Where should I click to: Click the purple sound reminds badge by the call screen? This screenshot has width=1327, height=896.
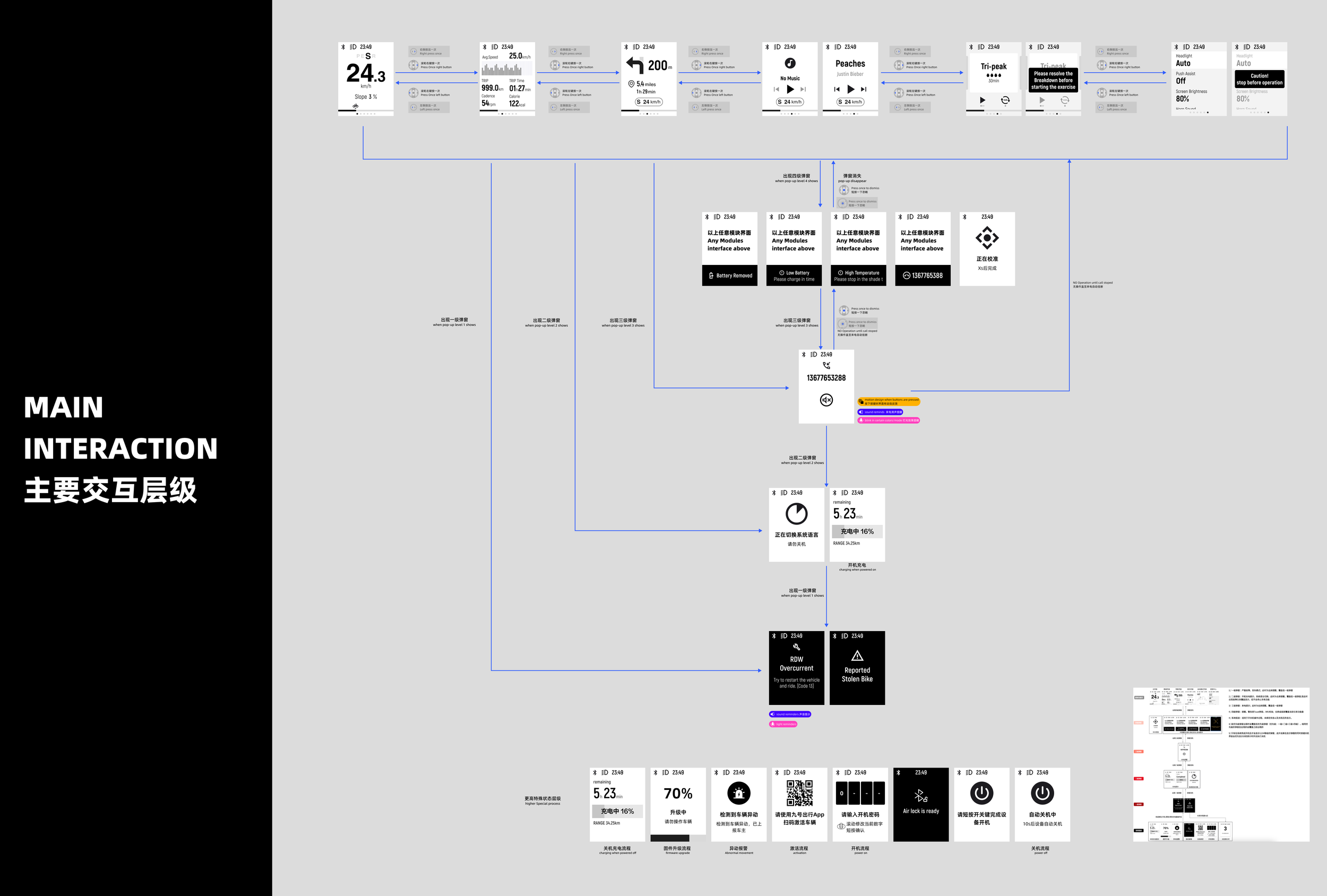coord(880,412)
